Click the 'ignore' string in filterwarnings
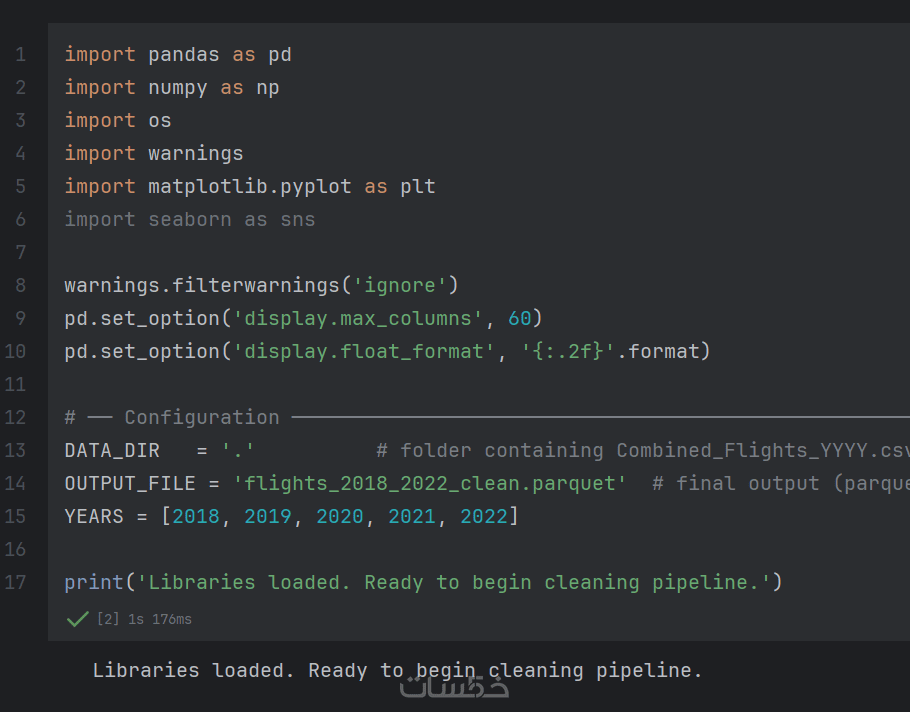The height and width of the screenshot is (712, 910). click(x=399, y=285)
